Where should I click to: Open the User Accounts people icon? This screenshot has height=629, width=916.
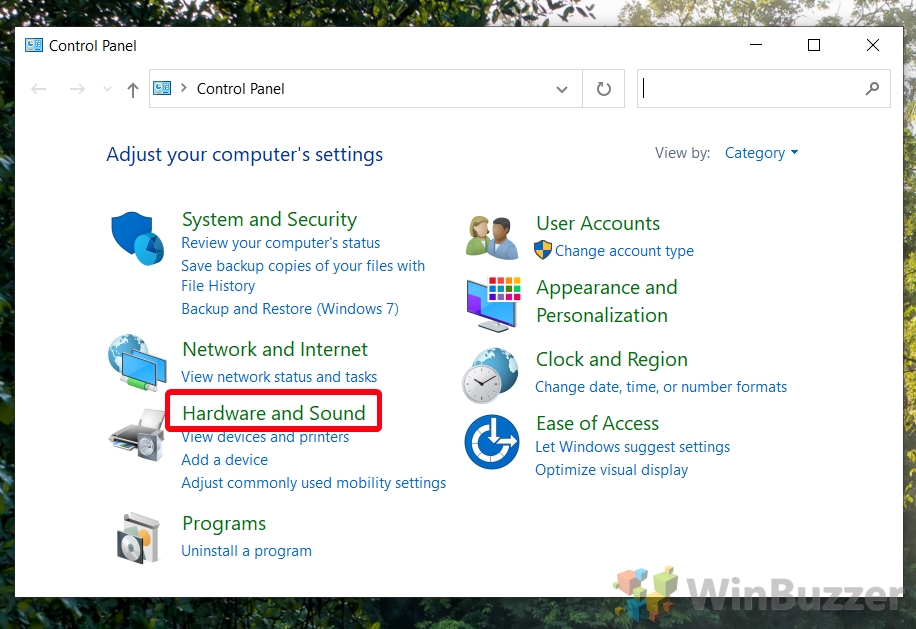(492, 237)
